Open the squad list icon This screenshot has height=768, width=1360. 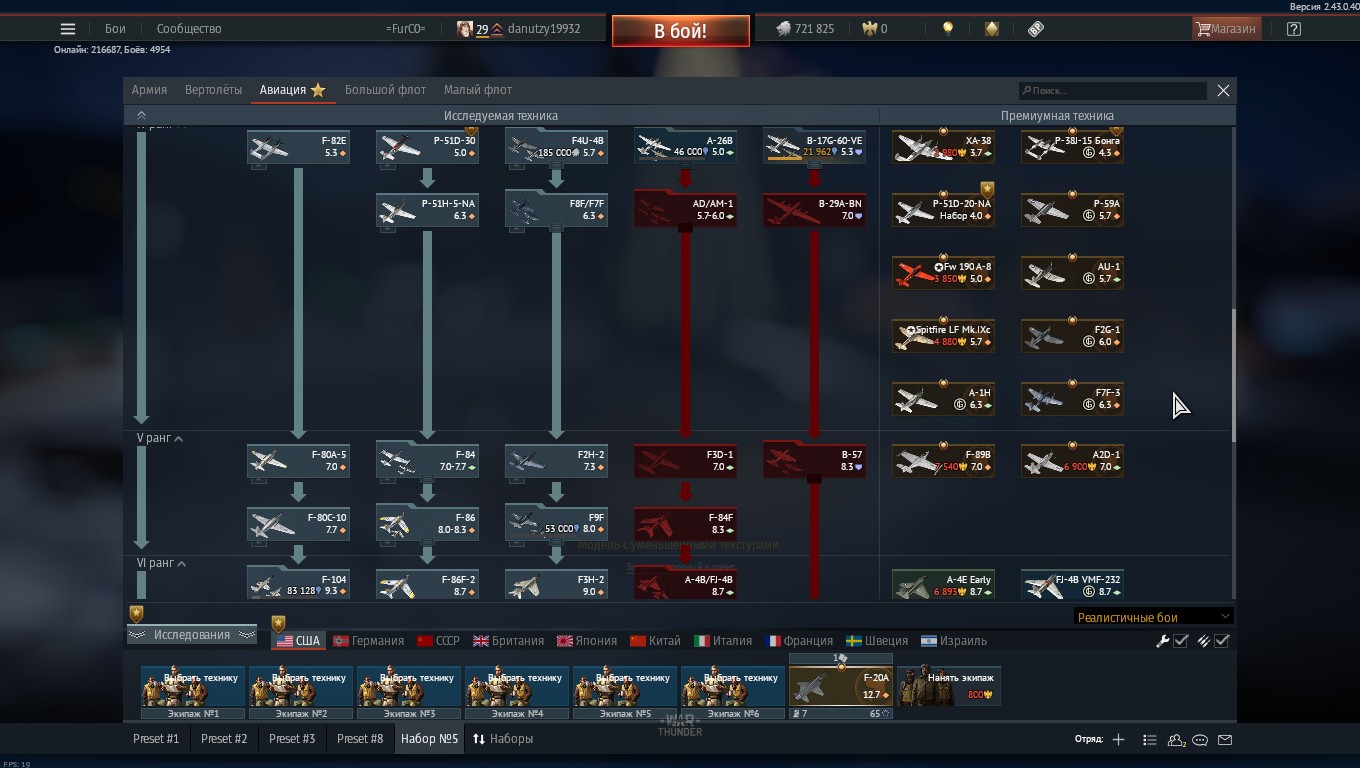click(x=1149, y=740)
